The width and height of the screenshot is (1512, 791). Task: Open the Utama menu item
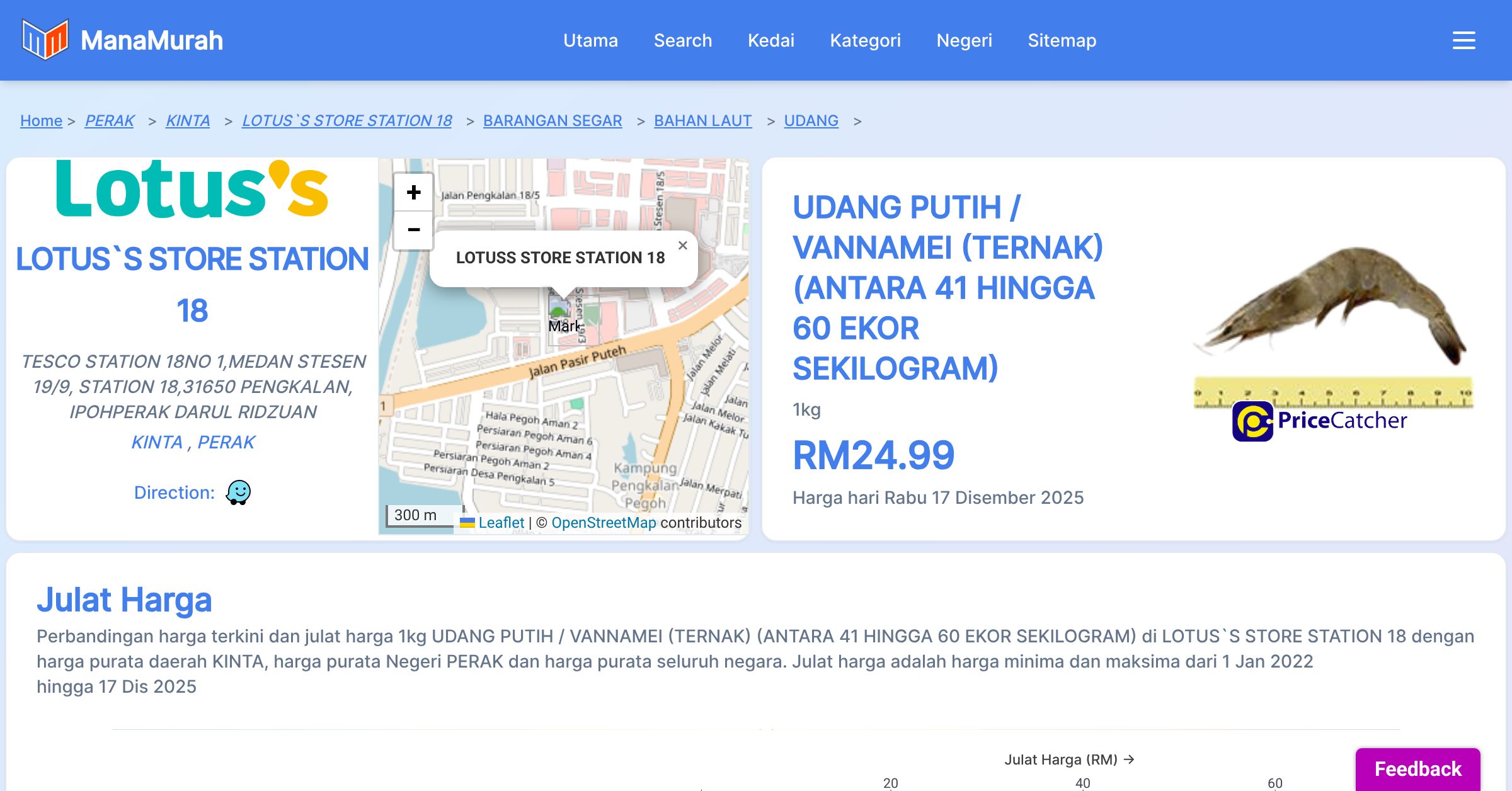click(590, 40)
